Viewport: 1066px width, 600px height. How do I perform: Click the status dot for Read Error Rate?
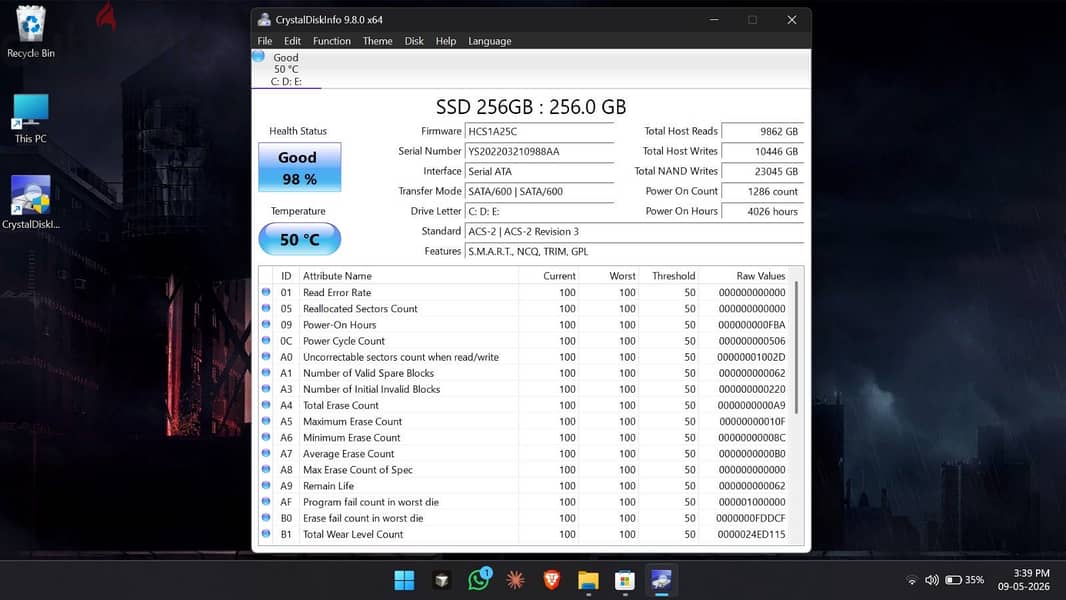[266, 292]
